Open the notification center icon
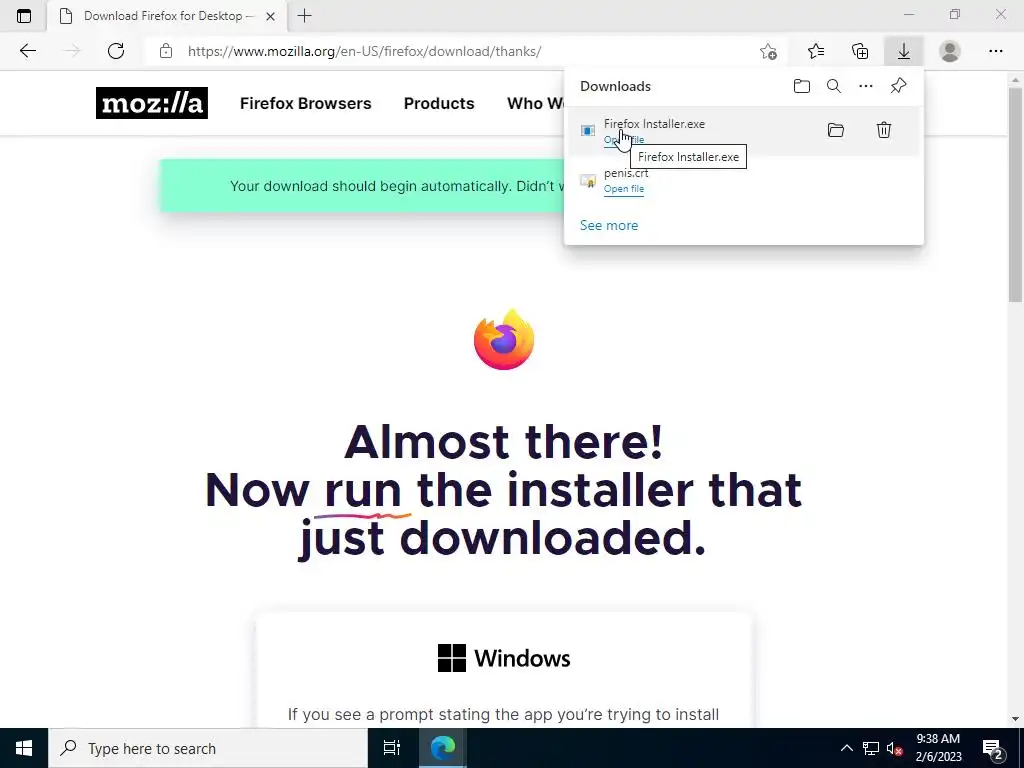Viewport: 1024px width, 768px height. (x=993, y=749)
